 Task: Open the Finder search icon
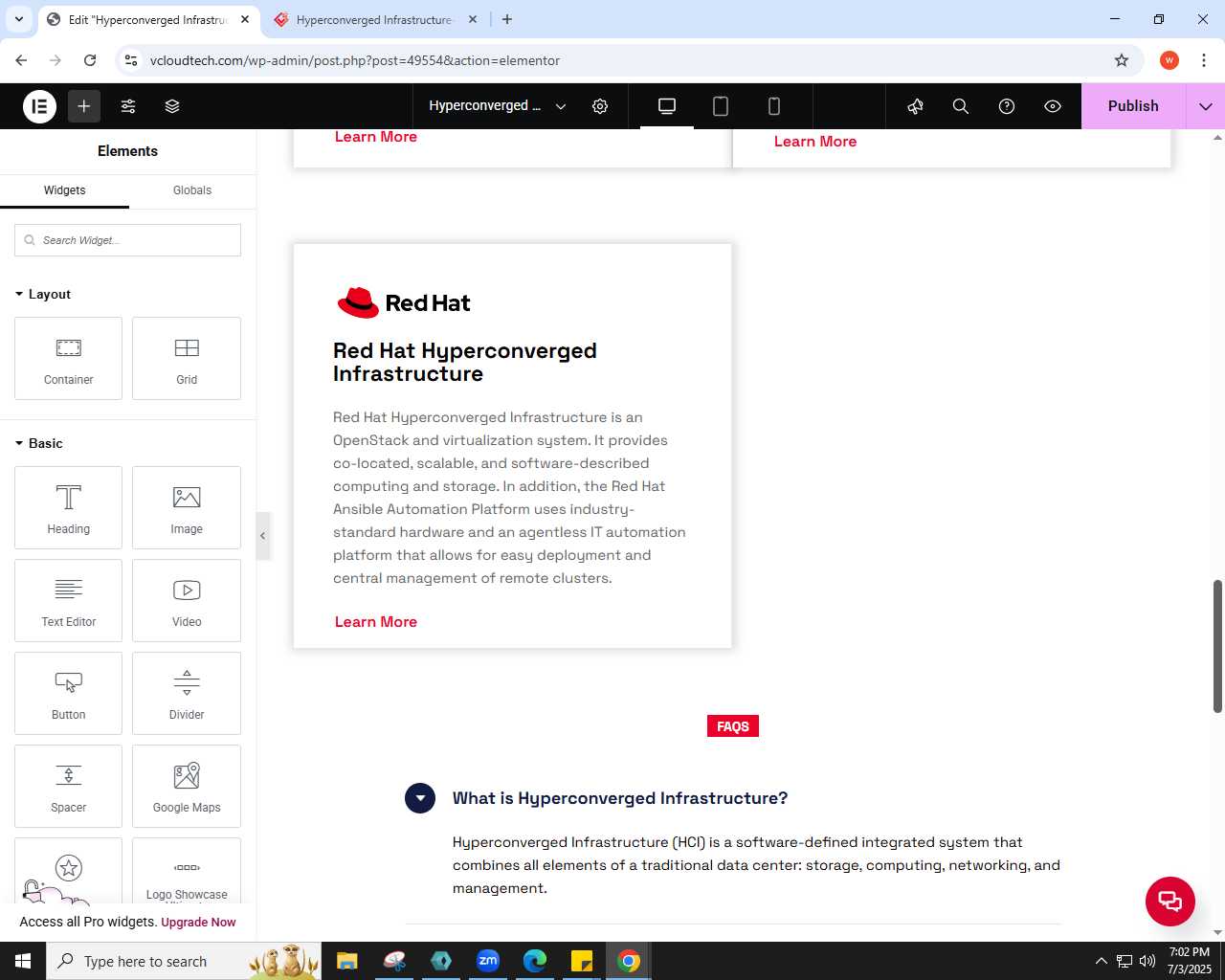click(x=961, y=106)
